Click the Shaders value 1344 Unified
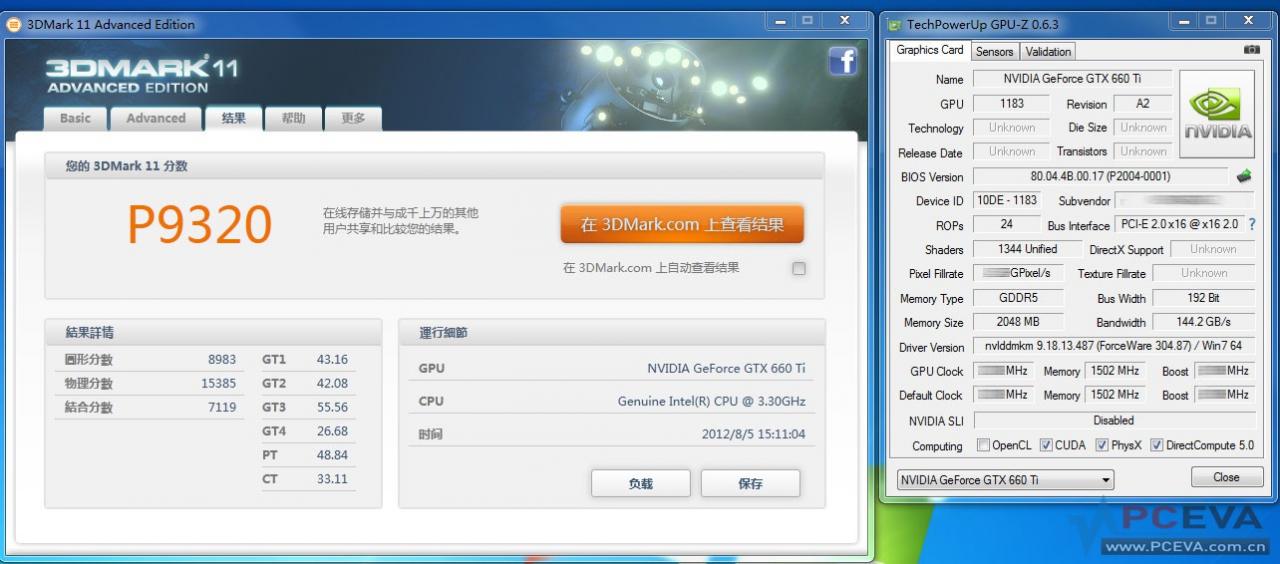Image resolution: width=1280 pixels, height=564 pixels. pyautogui.click(x=1027, y=249)
